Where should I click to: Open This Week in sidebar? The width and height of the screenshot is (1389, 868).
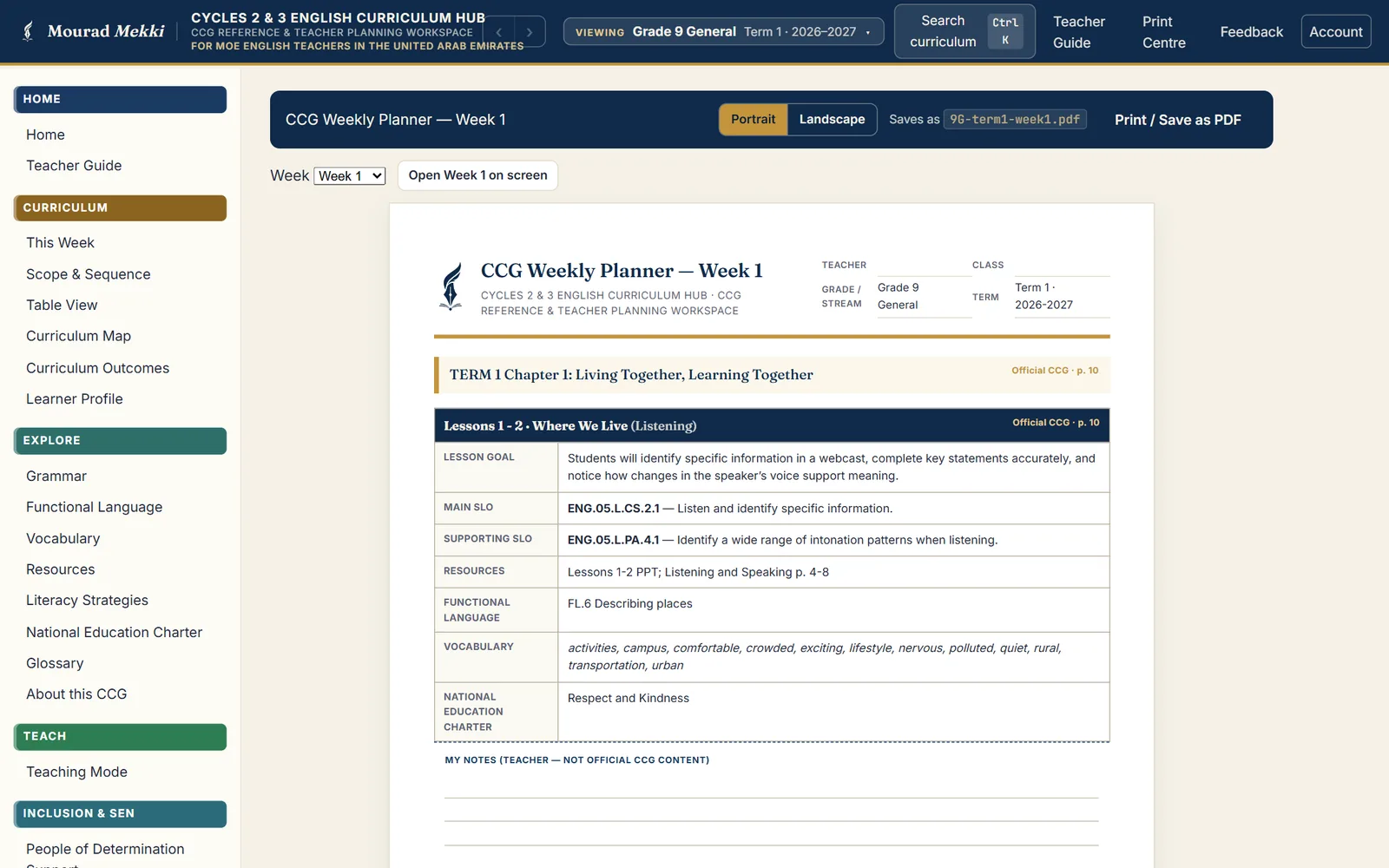[60, 243]
